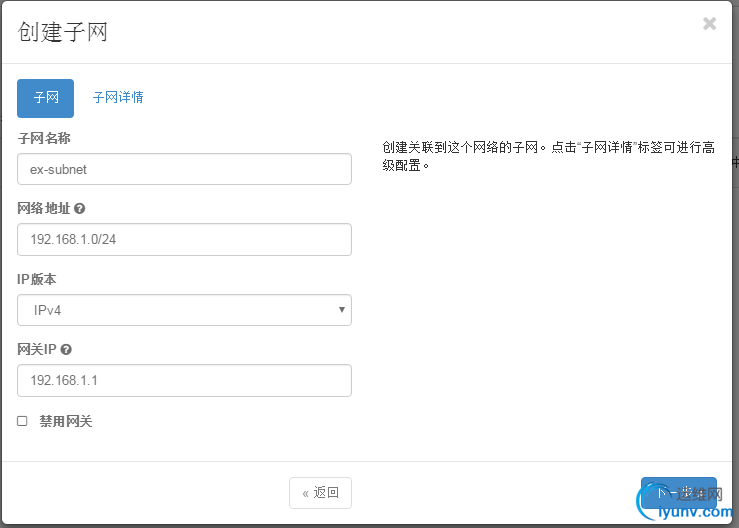The width and height of the screenshot is (739, 528).
Task: Click the 网络地址 label text
Action: point(44,209)
